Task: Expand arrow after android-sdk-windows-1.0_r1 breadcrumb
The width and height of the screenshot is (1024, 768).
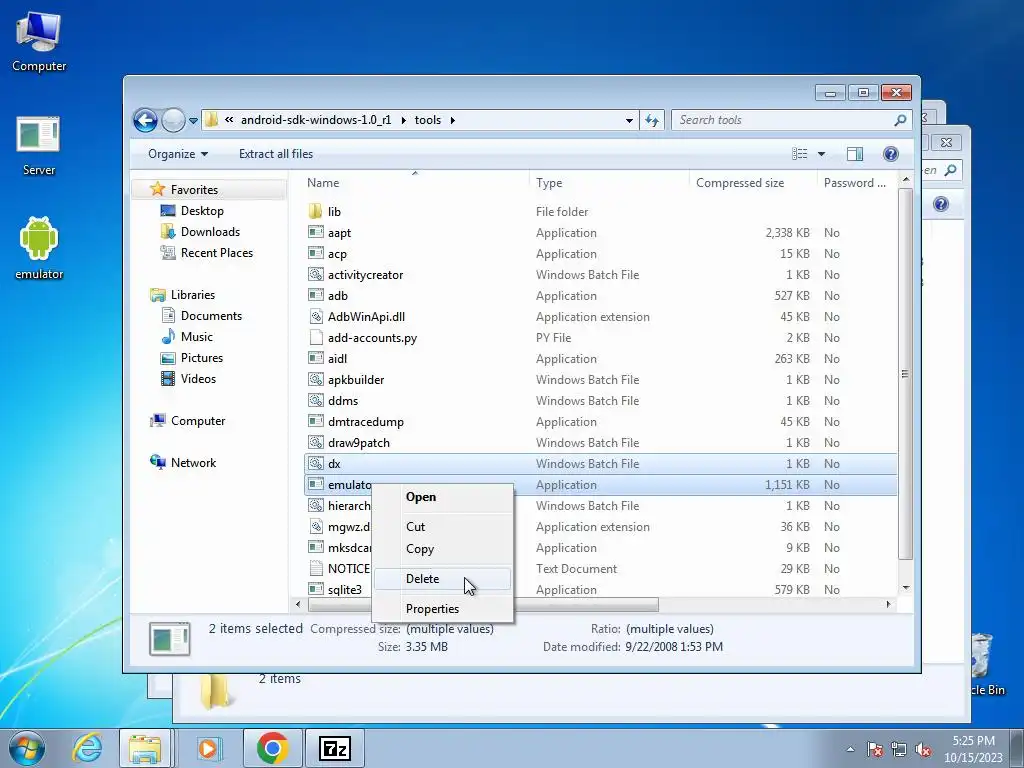Action: [403, 120]
